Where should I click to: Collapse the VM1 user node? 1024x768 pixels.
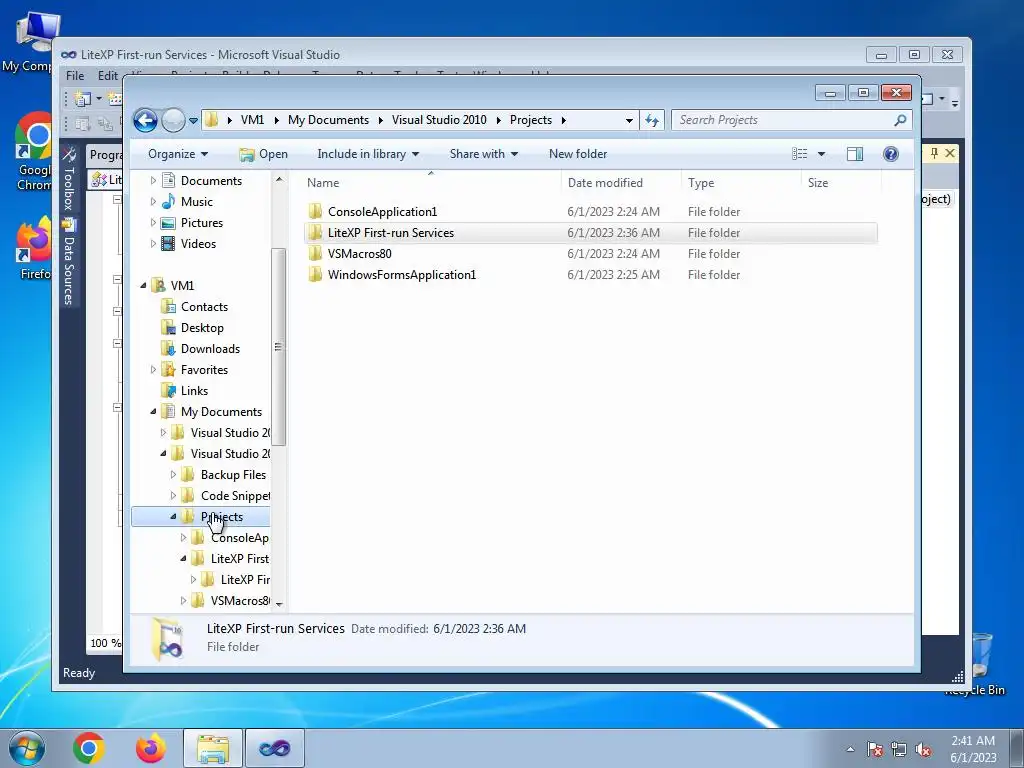(x=143, y=285)
